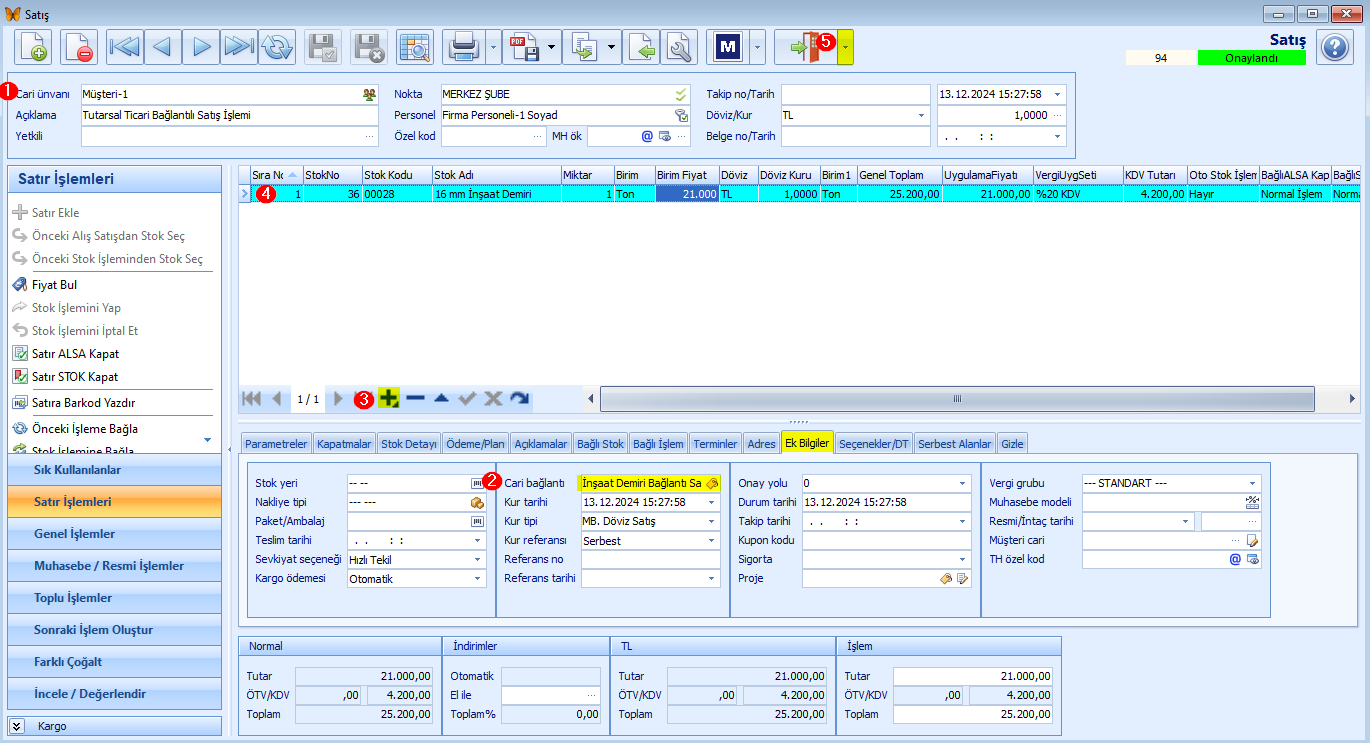Open the Sık Kullanılanlar panel

[x=114, y=470]
